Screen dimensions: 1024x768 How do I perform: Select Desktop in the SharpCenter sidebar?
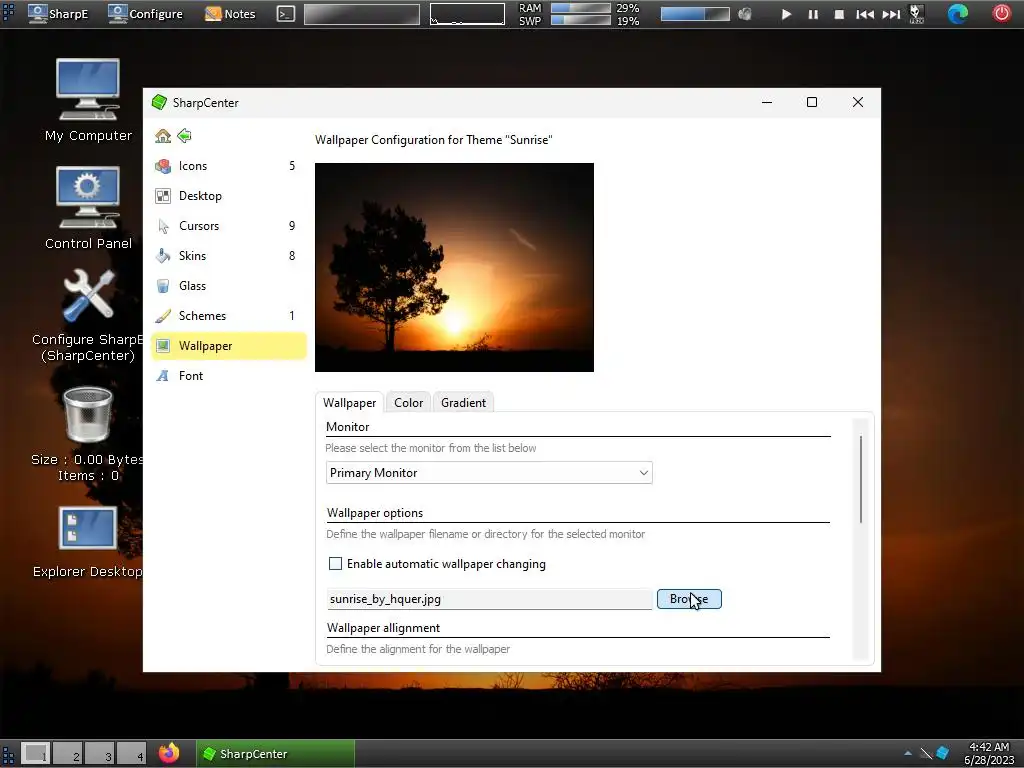[228, 196]
